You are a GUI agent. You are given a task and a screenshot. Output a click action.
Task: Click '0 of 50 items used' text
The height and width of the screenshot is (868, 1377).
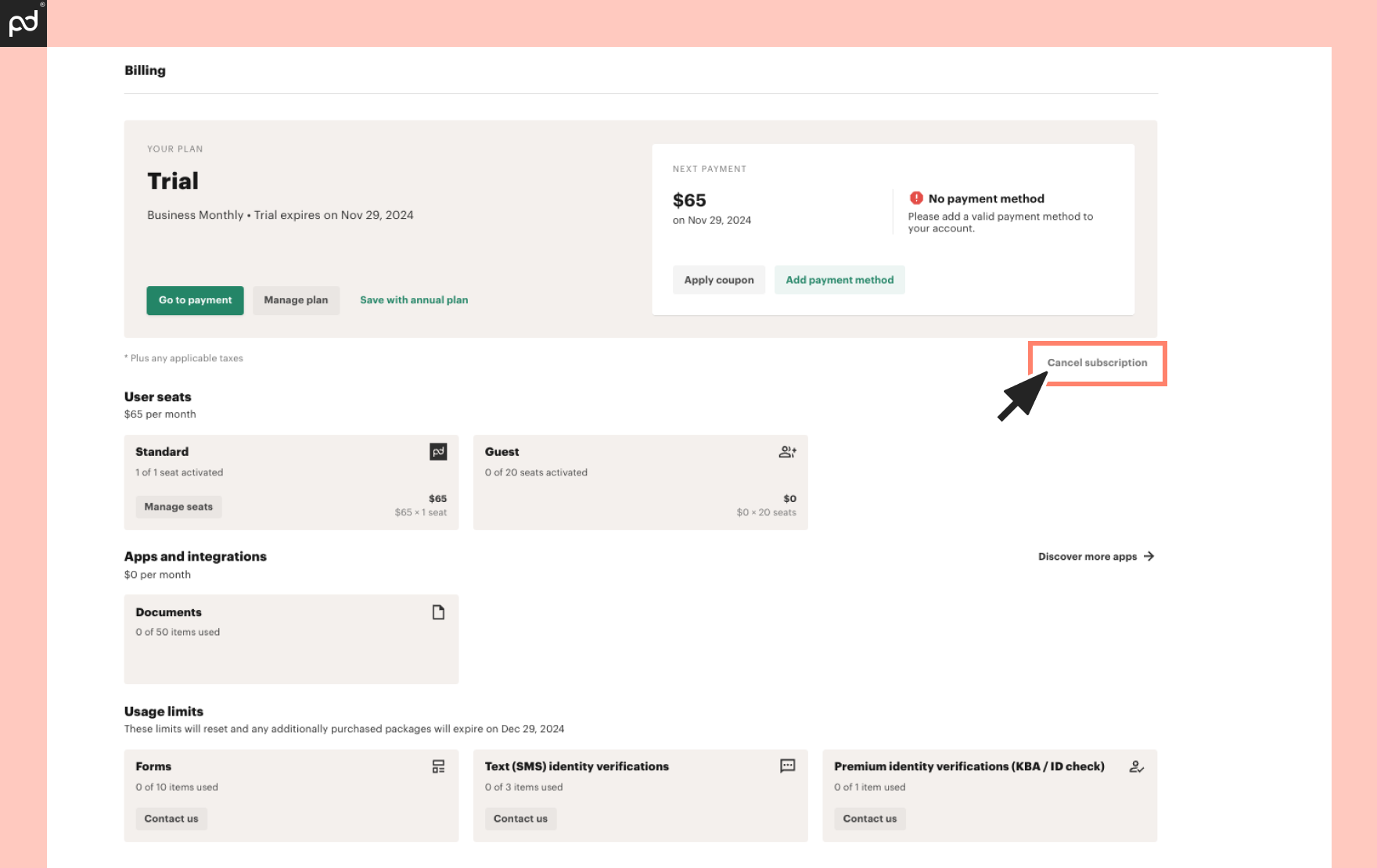click(178, 632)
